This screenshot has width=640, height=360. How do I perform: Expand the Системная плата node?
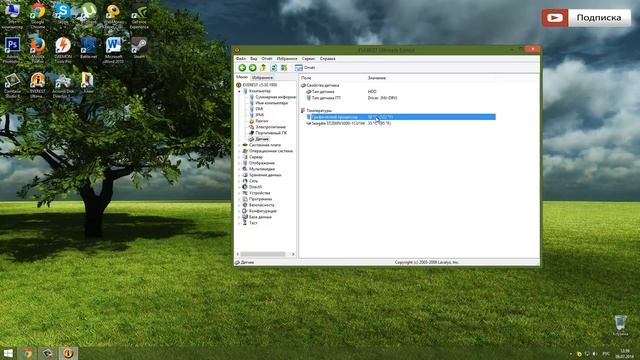[239, 145]
